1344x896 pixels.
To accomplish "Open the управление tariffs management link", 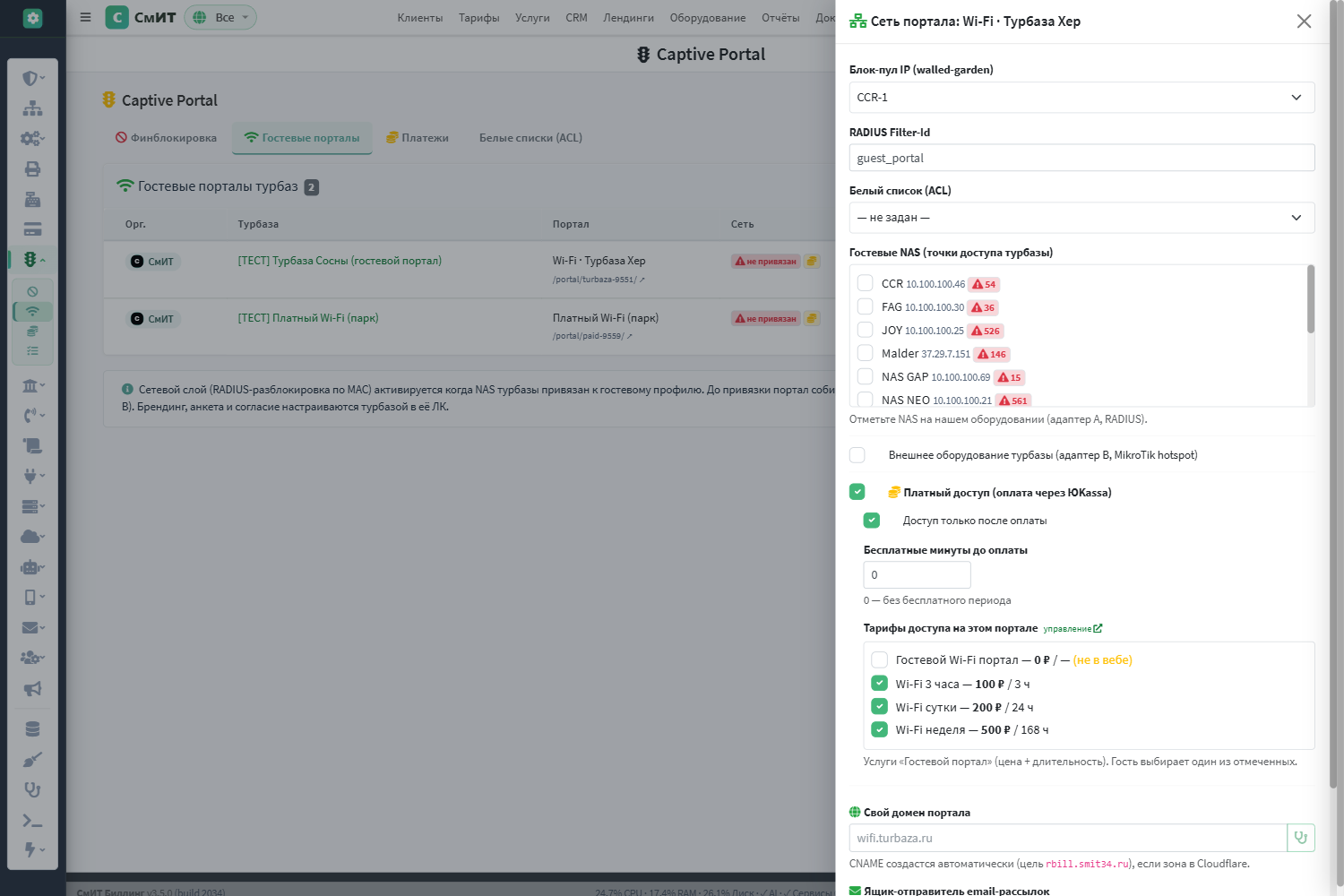I will 1073,629.
